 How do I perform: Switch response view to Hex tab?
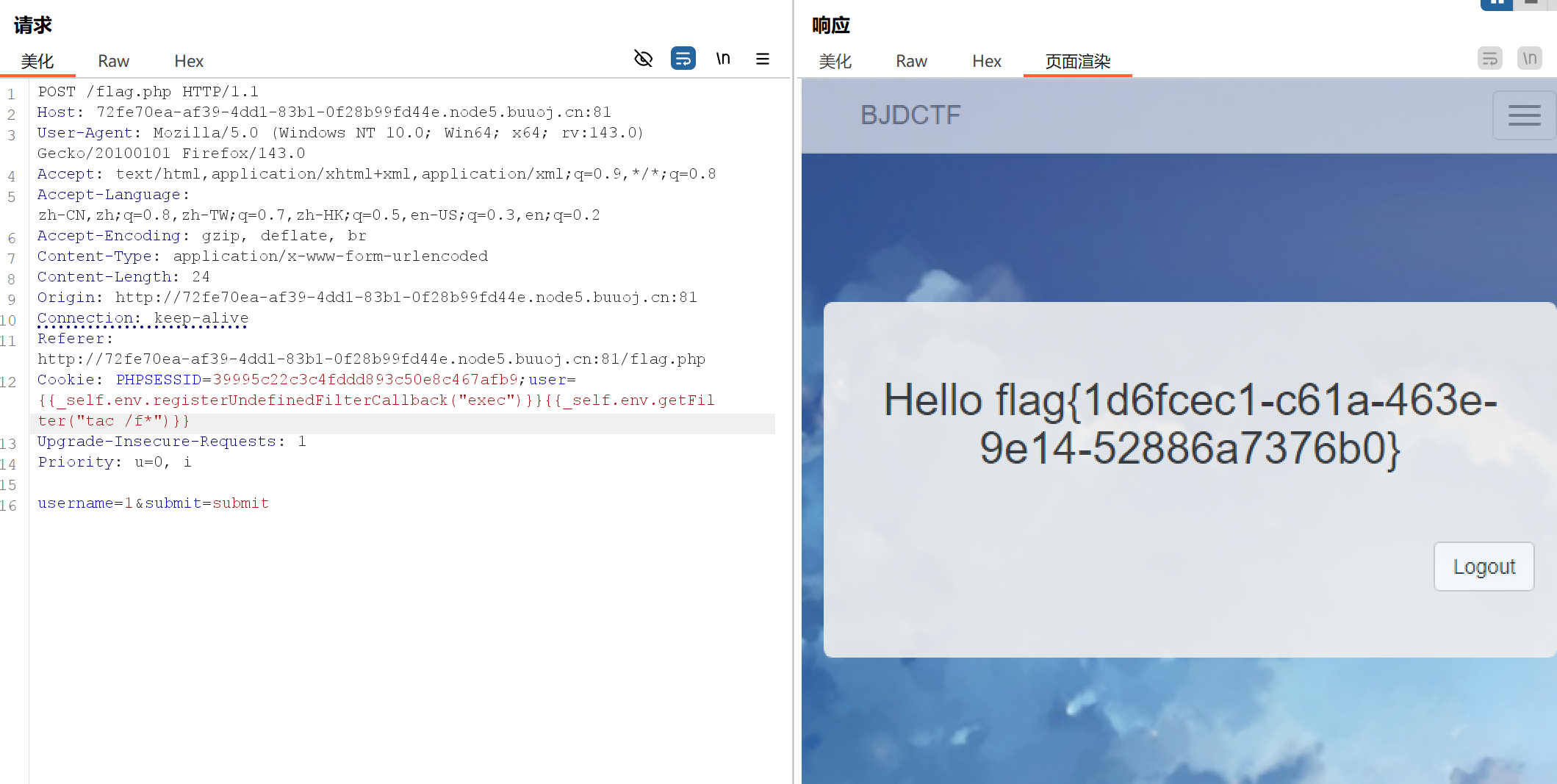coord(987,61)
